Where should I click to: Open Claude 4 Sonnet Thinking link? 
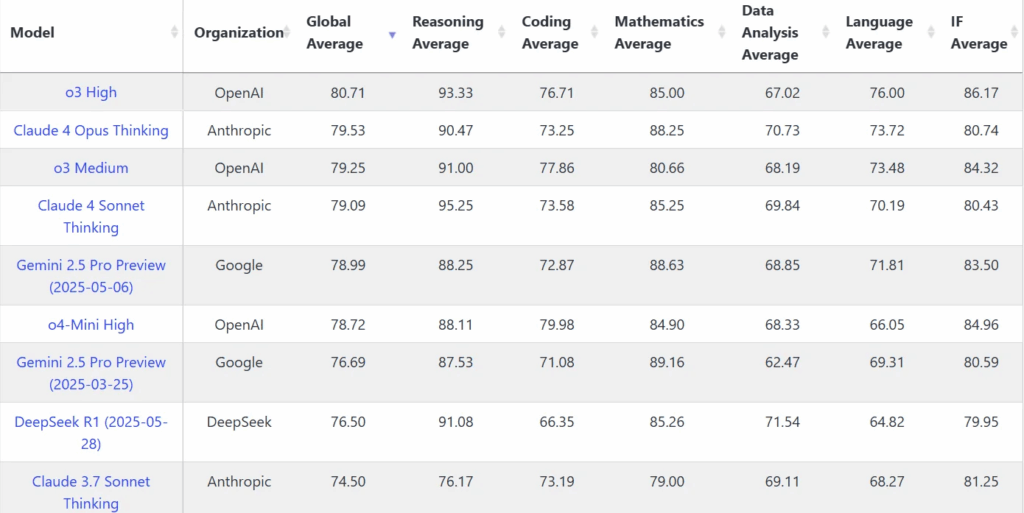(91, 216)
